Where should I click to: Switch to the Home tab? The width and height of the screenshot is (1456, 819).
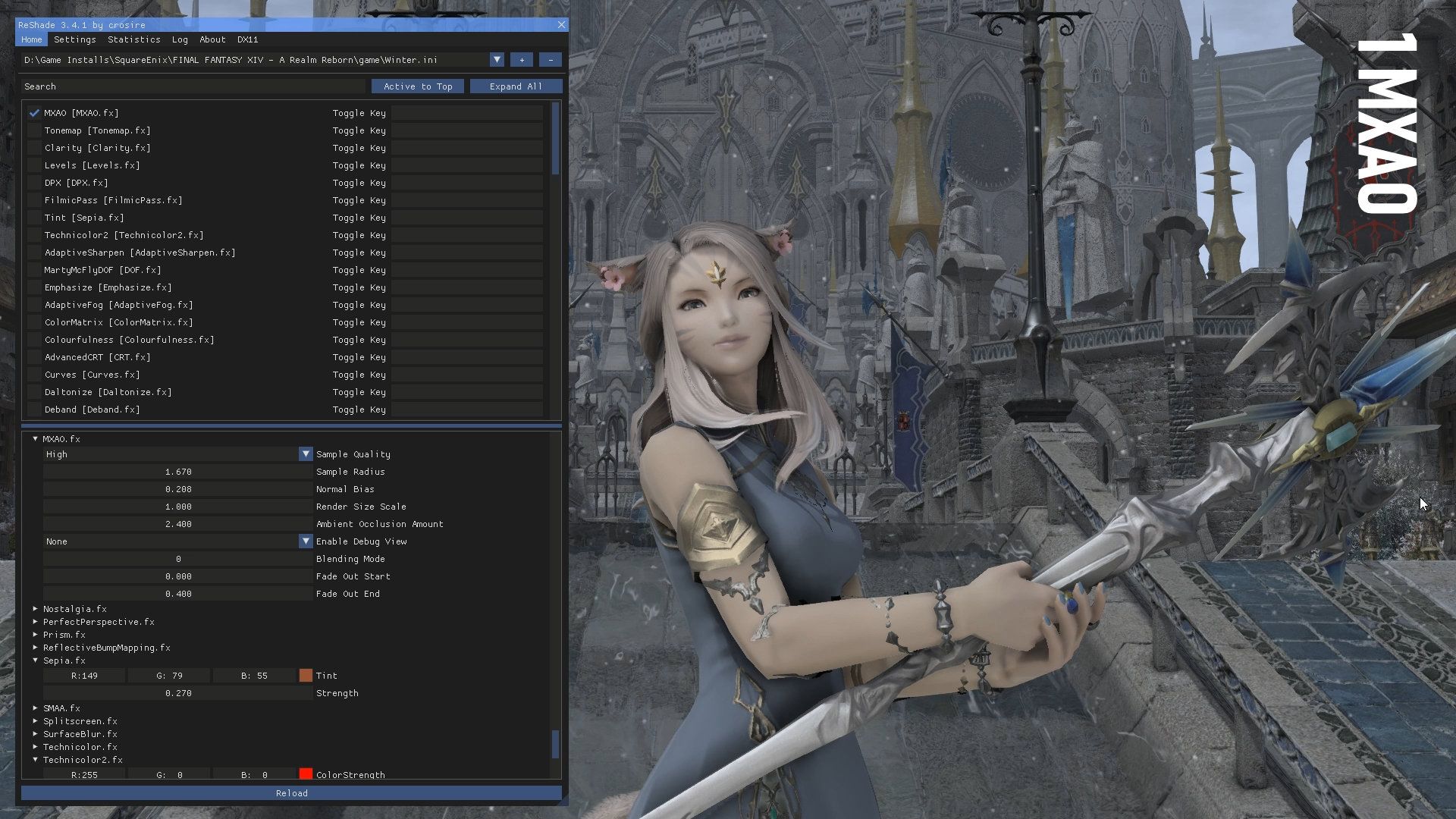click(31, 39)
